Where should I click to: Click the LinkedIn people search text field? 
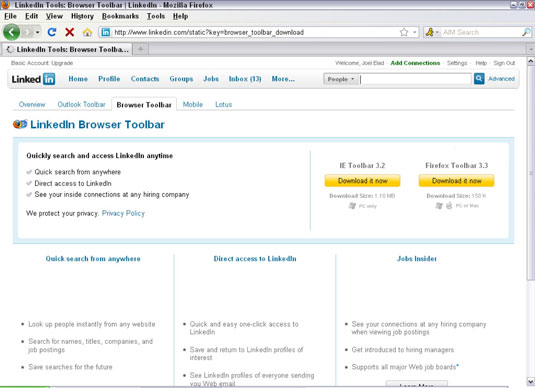click(415, 79)
